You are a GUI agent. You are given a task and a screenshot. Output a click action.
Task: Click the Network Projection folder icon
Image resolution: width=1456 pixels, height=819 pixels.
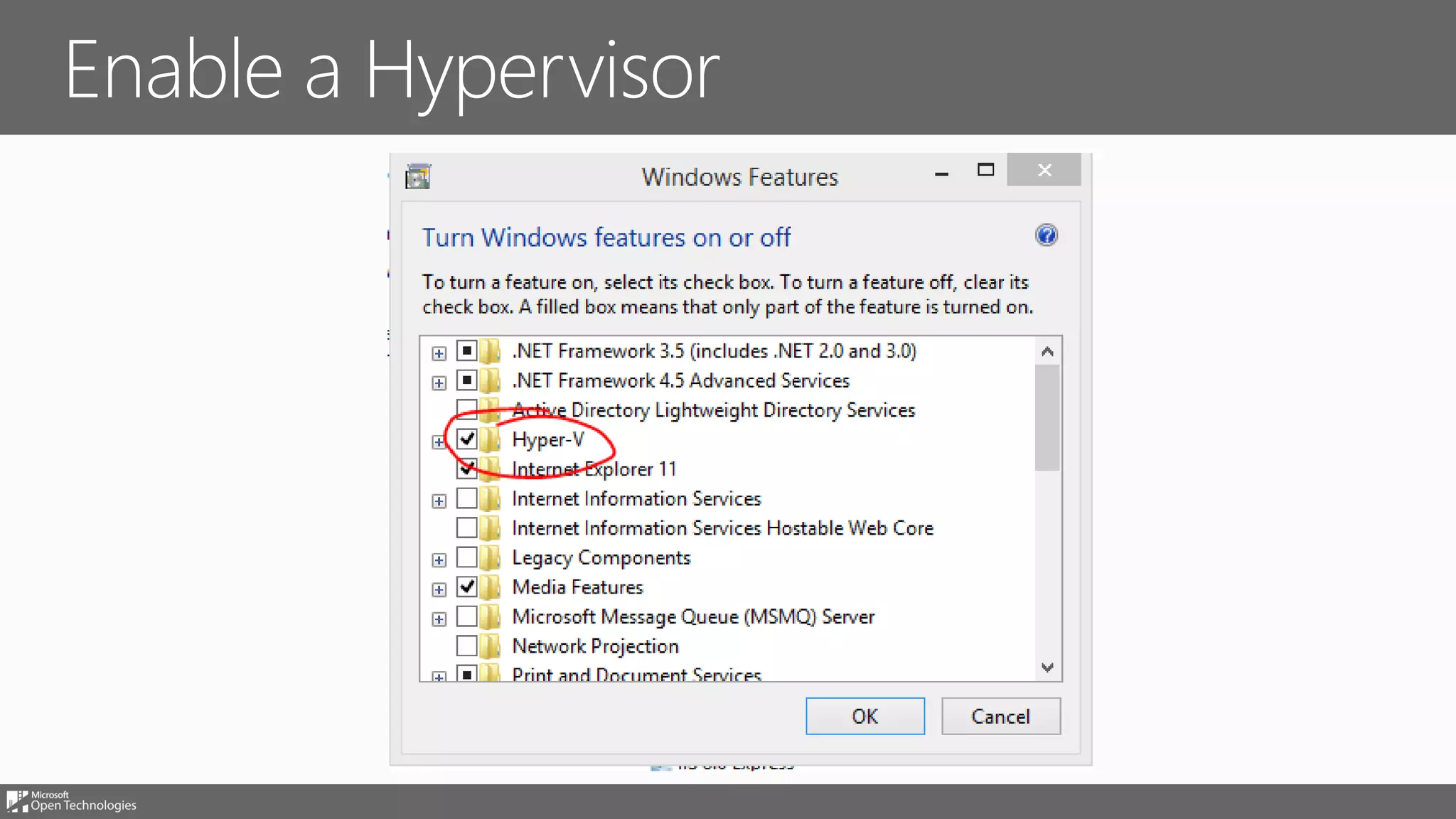click(490, 646)
